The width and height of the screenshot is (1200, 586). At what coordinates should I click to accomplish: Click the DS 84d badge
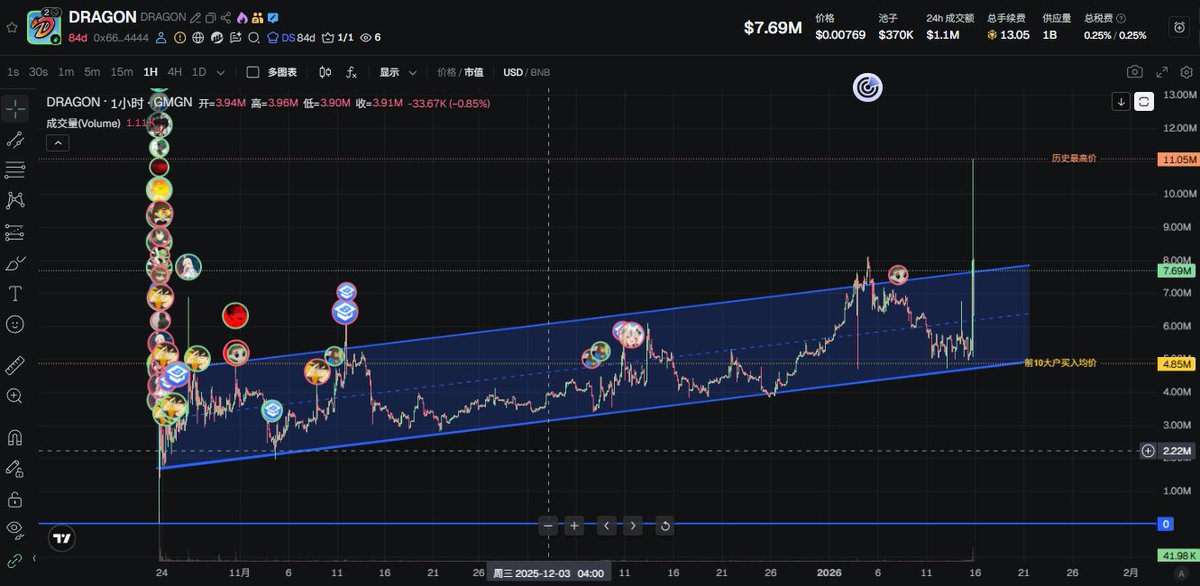coord(290,38)
